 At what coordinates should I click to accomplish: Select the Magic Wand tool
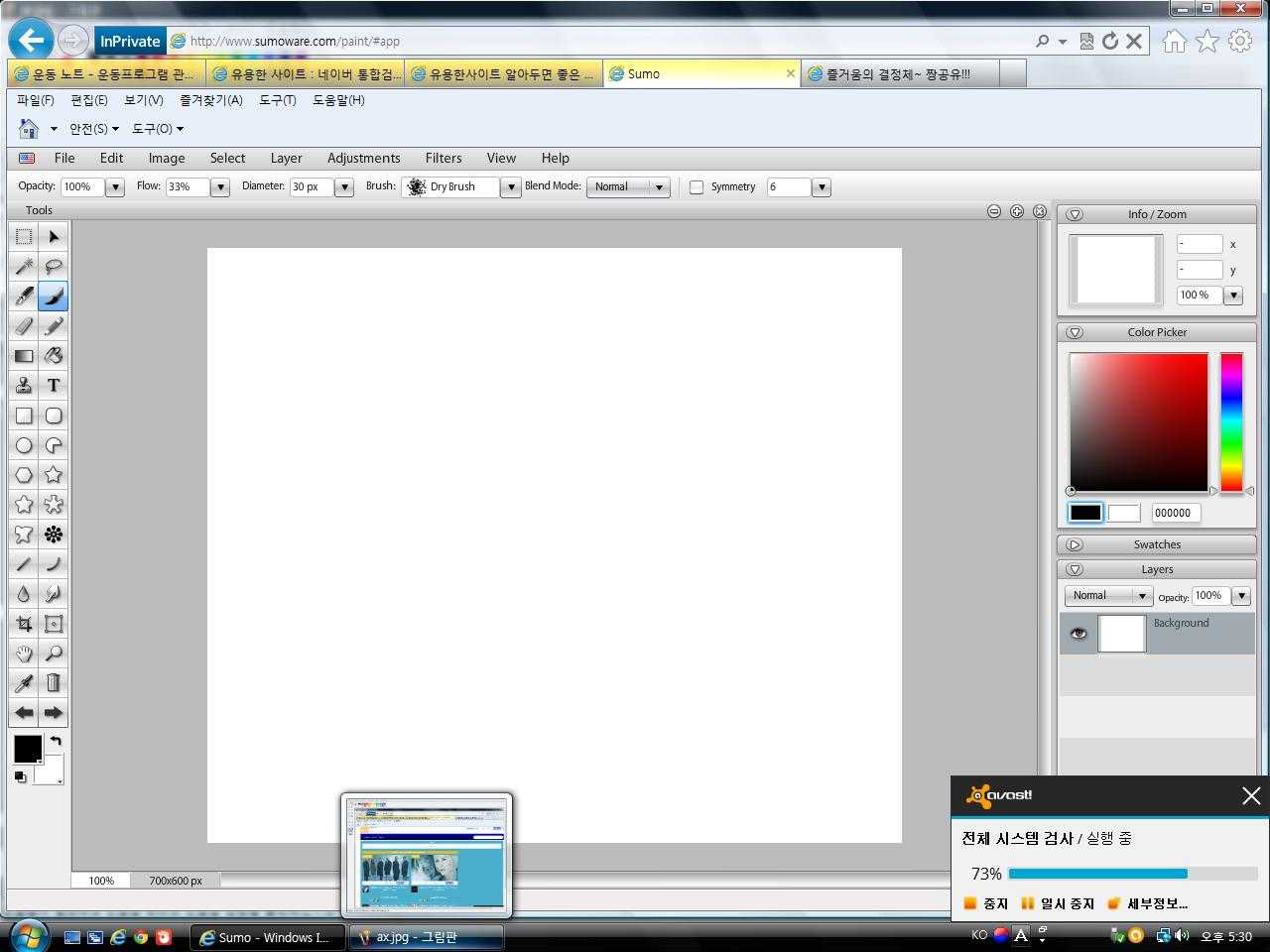(x=24, y=267)
